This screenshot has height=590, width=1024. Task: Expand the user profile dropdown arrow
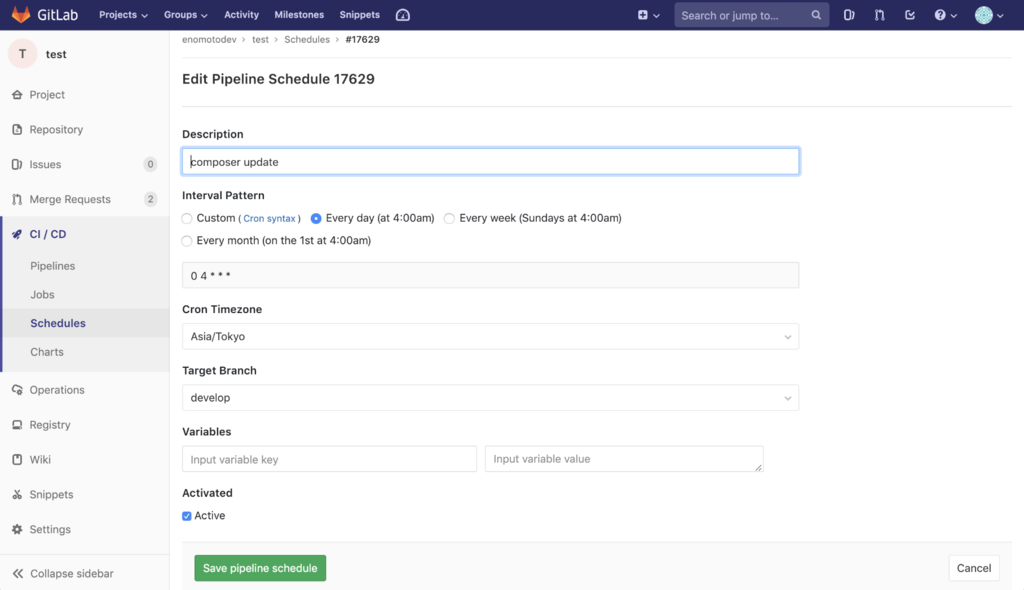1000,16
